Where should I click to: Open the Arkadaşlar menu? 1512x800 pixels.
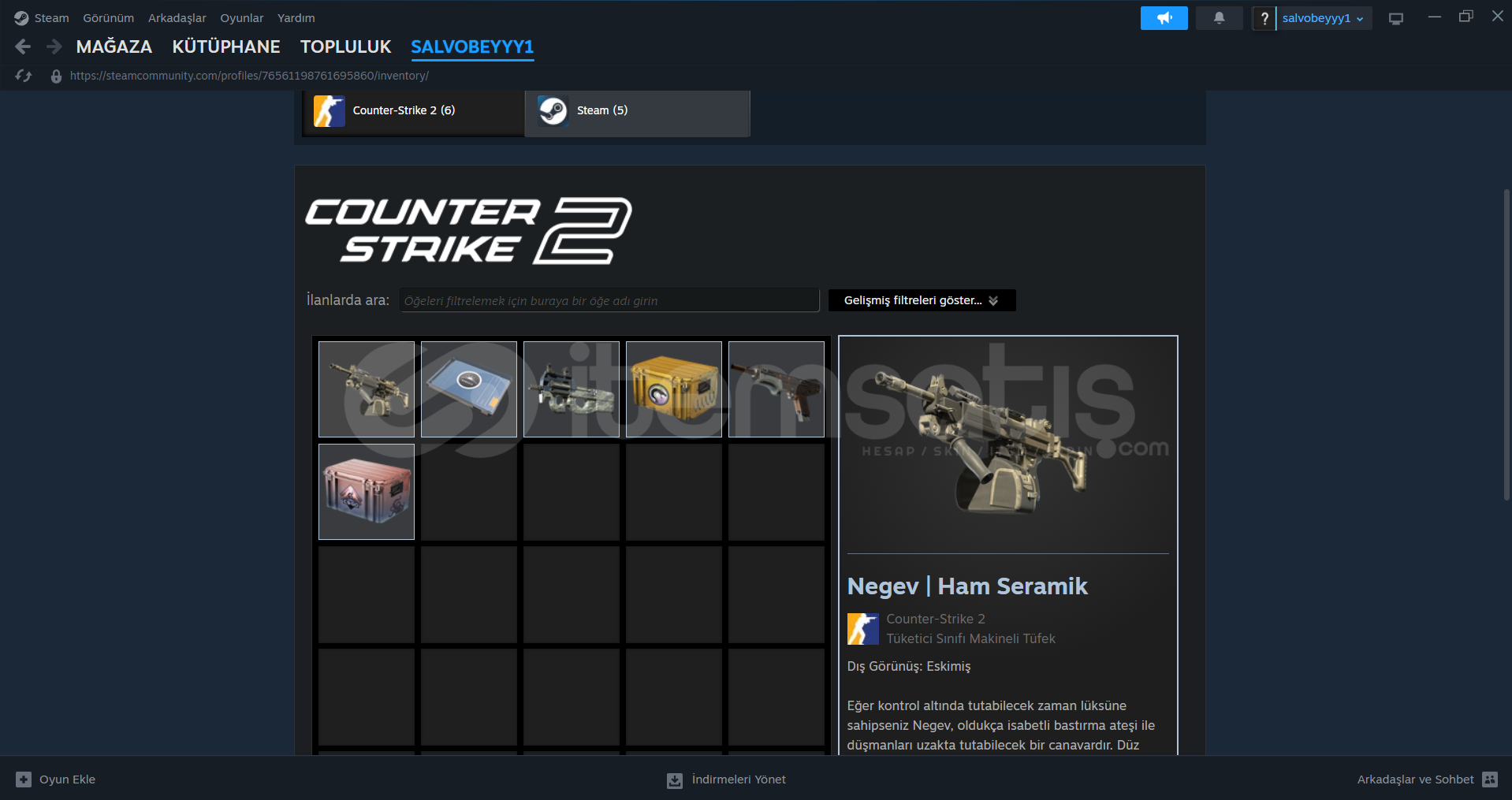(x=177, y=18)
